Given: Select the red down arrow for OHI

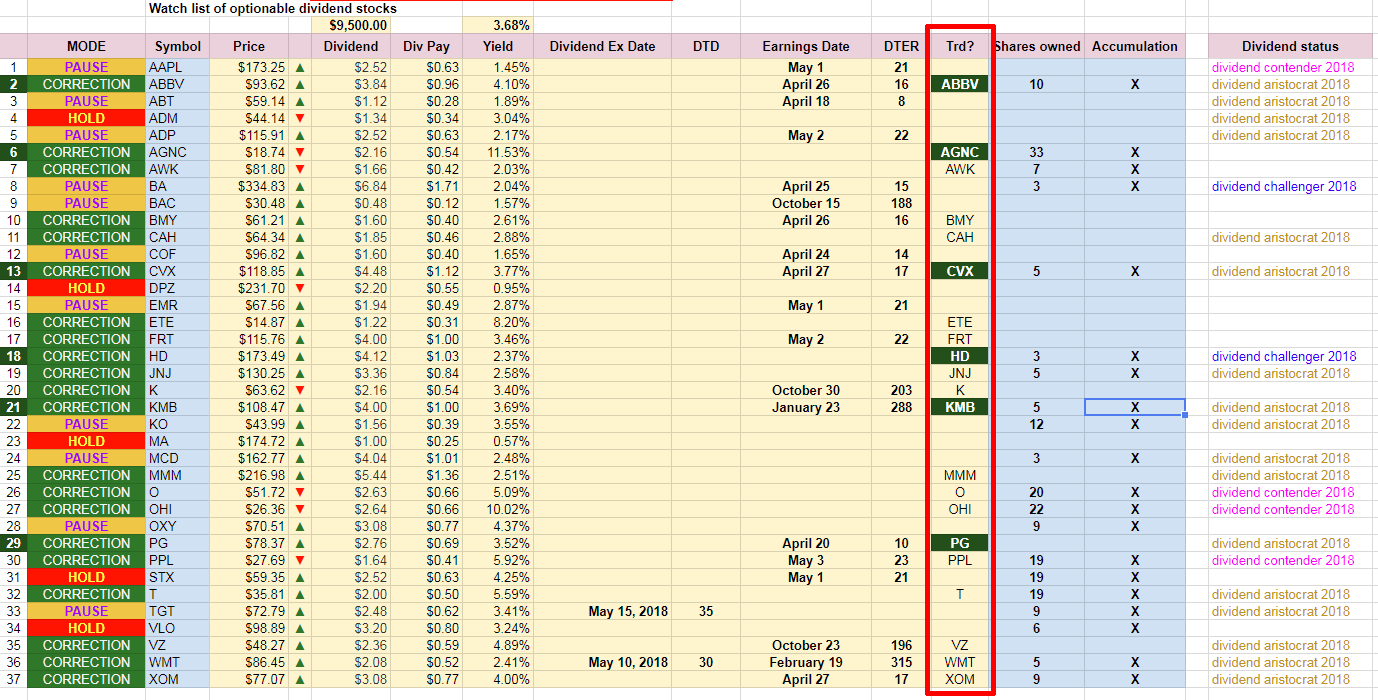Looking at the screenshot, I should tap(300, 509).
